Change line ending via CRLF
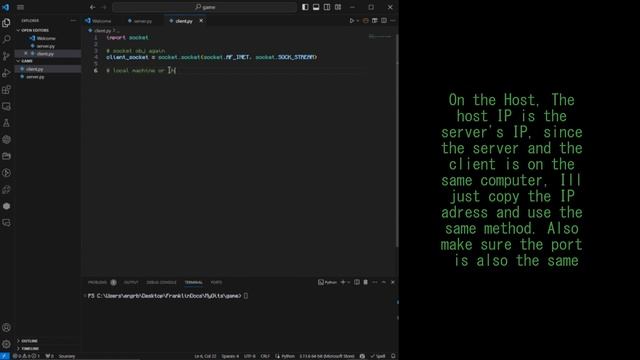Screen dimensions: 640x360 [265, 356]
